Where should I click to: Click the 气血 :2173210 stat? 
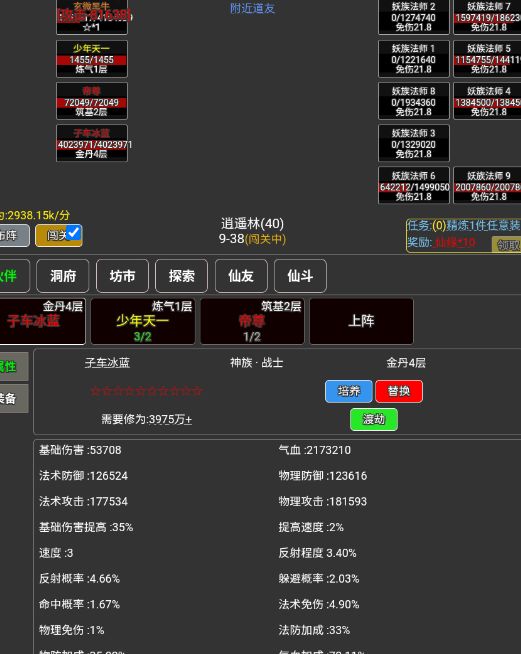pos(315,450)
